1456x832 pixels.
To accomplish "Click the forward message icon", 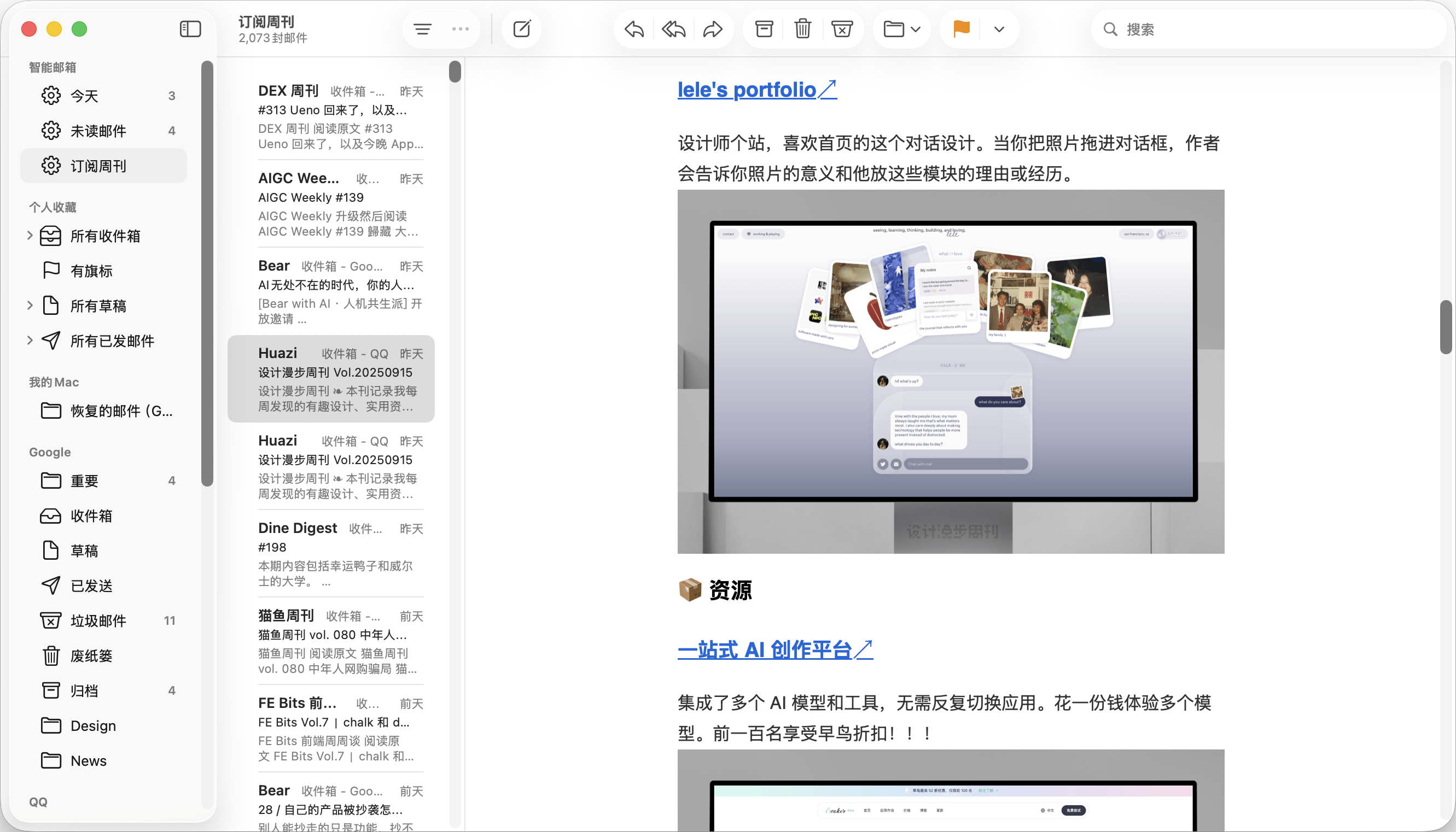I will point(712,28).
